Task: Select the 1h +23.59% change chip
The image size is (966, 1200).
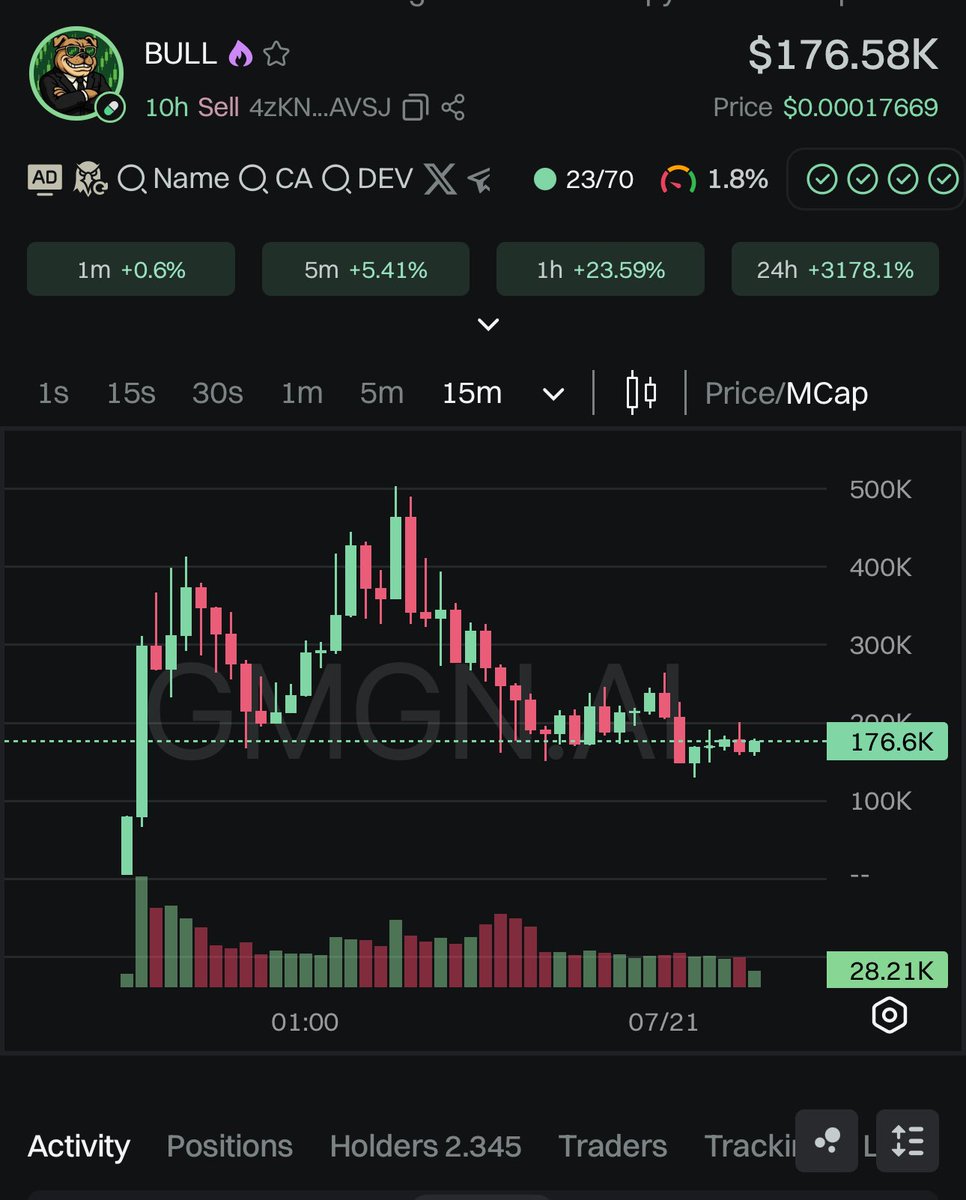Action: tap(601, 269)
